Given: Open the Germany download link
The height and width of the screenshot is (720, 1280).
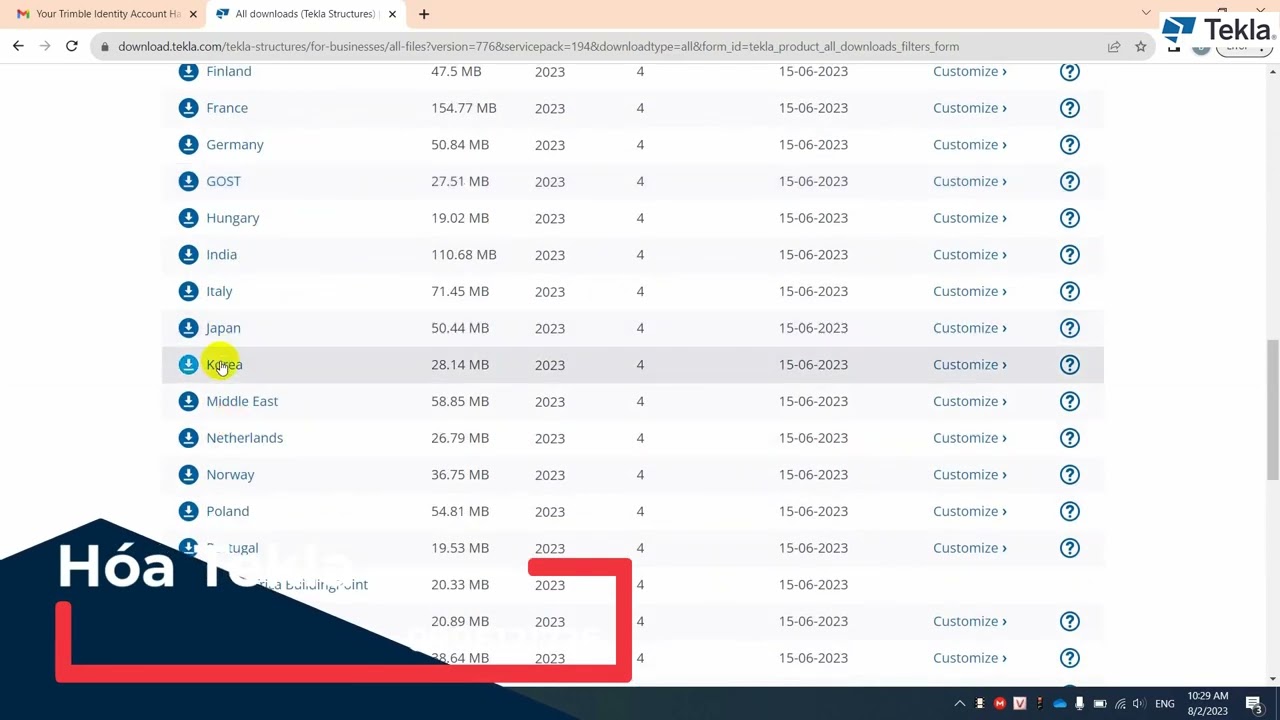Looking at the screenshot, I should (x=235, y=144).
